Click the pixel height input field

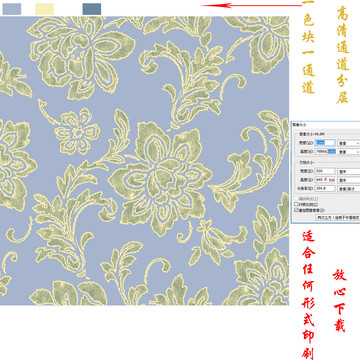pyautogui.click(x=325, y=151)
